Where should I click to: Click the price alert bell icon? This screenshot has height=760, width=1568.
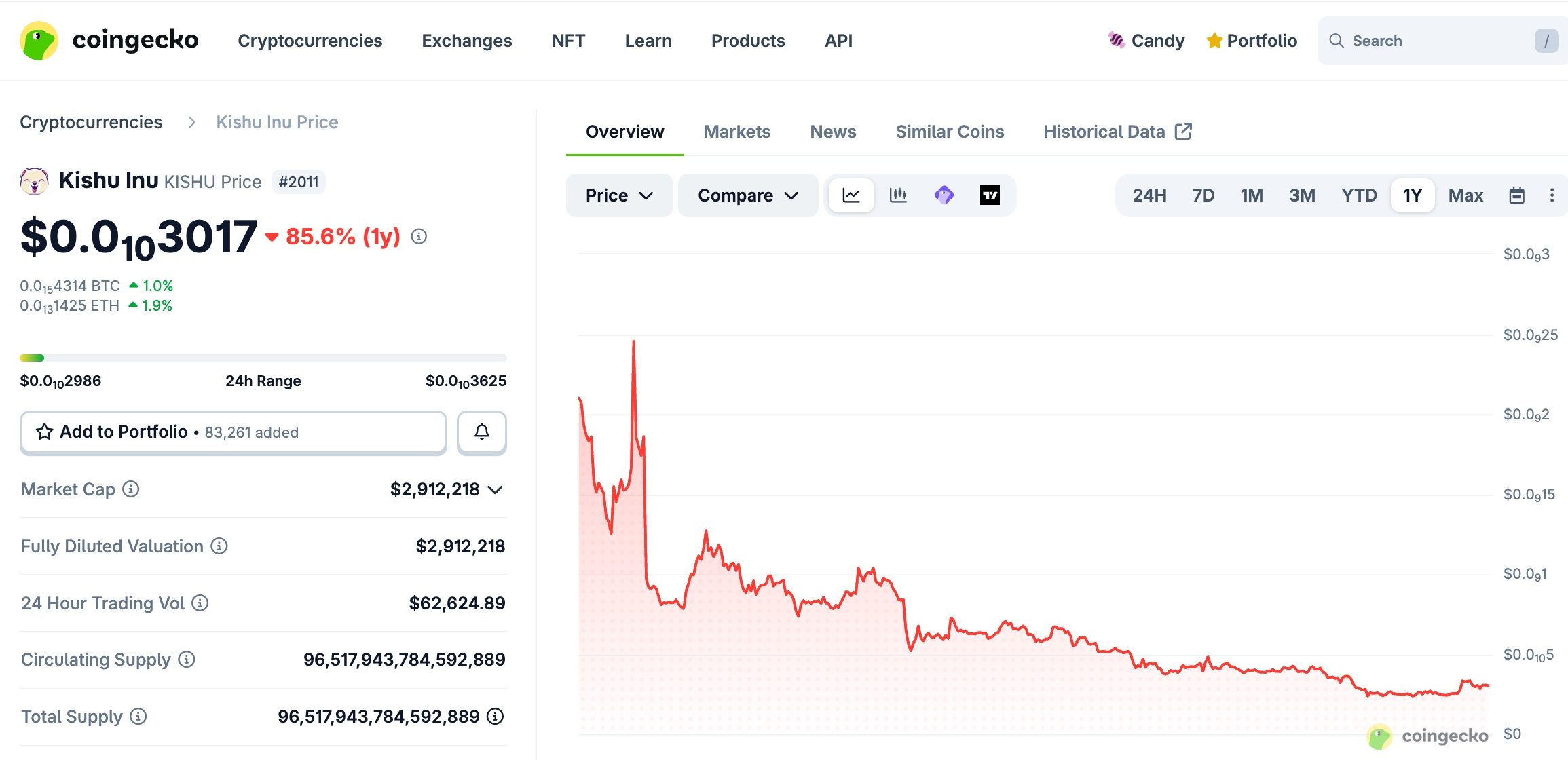pyautogui.click(x=481, y=432)
